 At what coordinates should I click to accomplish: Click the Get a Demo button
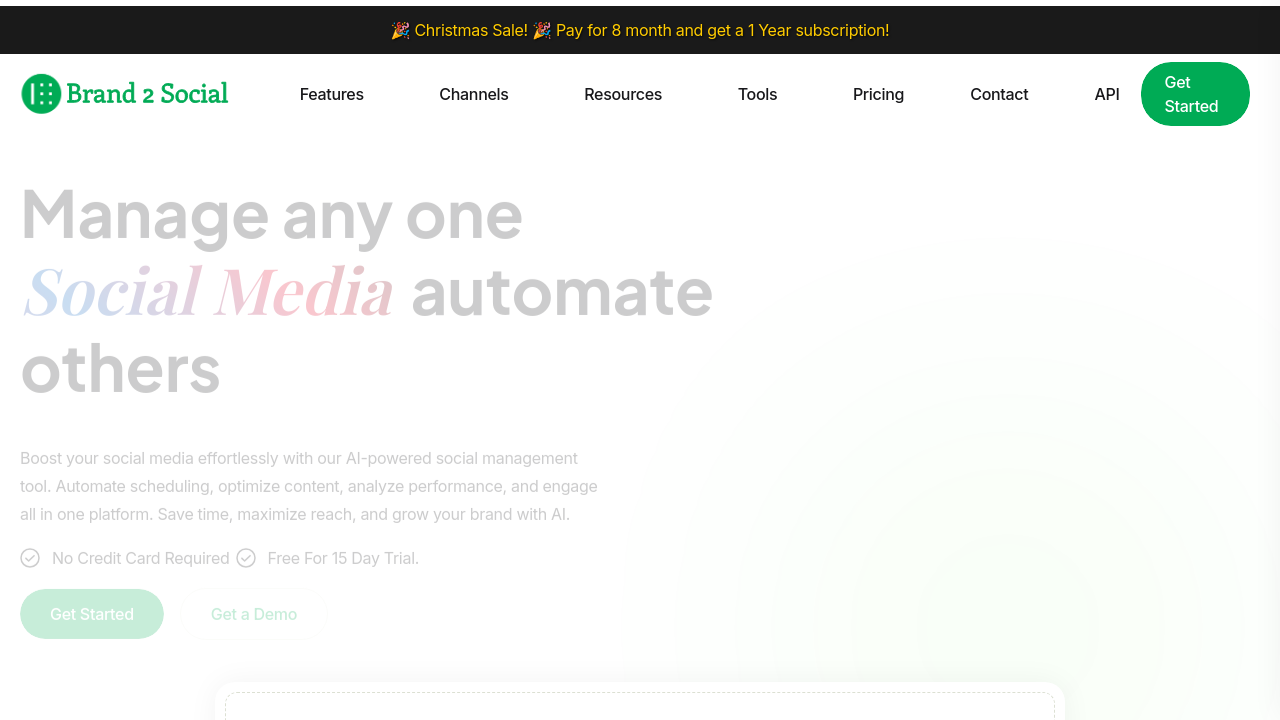pyautogui.click(x=254, y=614)
